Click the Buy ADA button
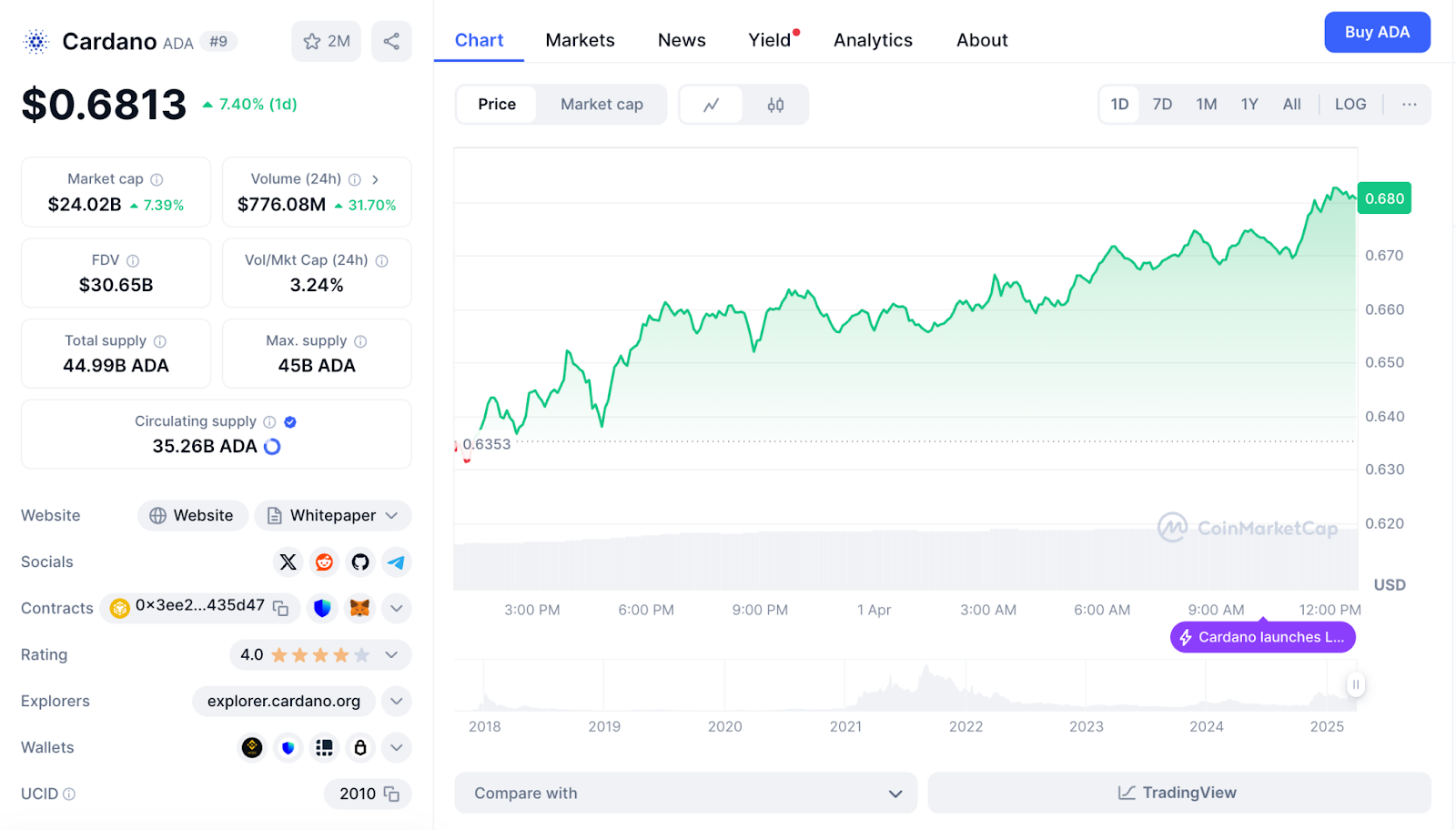 (1376, 33)
